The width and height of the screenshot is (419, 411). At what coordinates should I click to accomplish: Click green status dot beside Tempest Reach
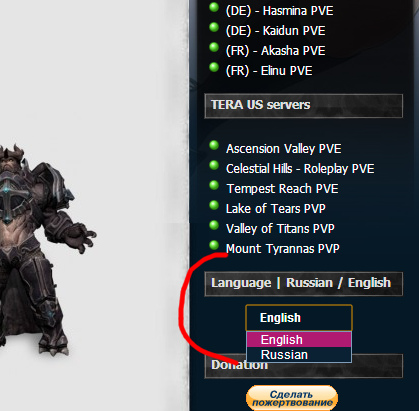click(x=214, y=185)
